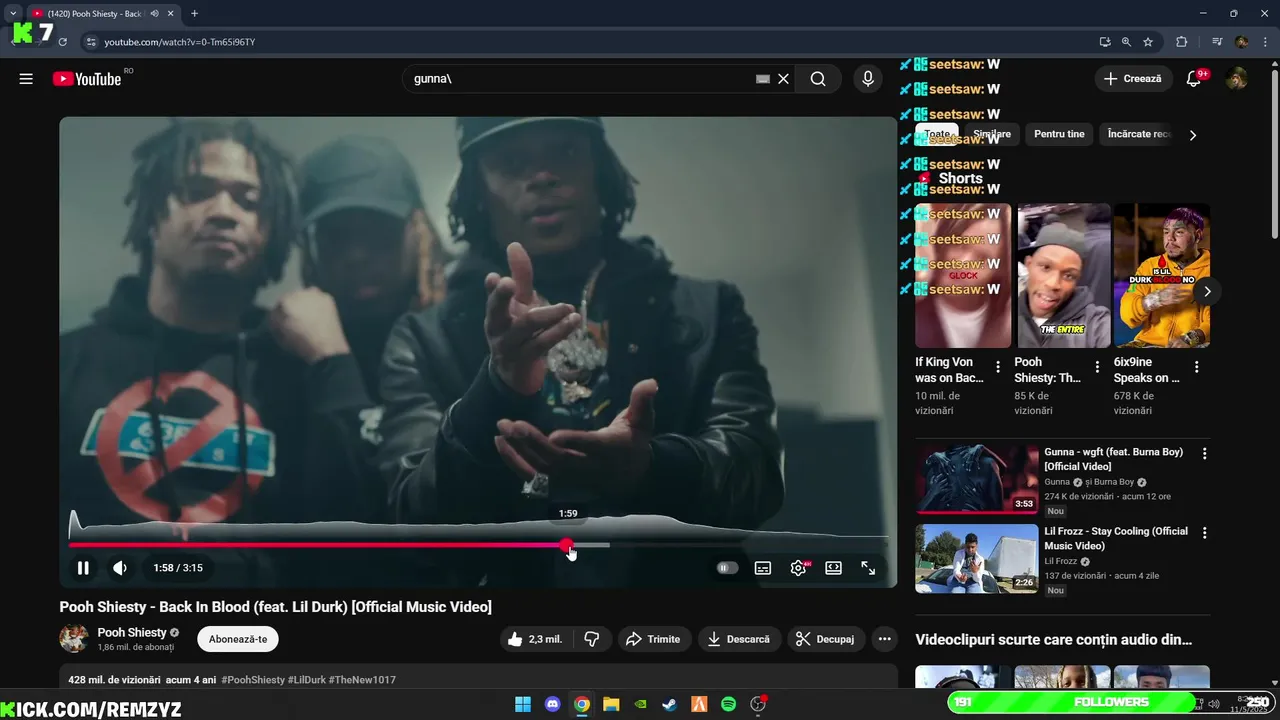Screen dimensions: 1280x720
Task: Click the #TheNew1017 hashtag
Action: (x=362, y=680)
